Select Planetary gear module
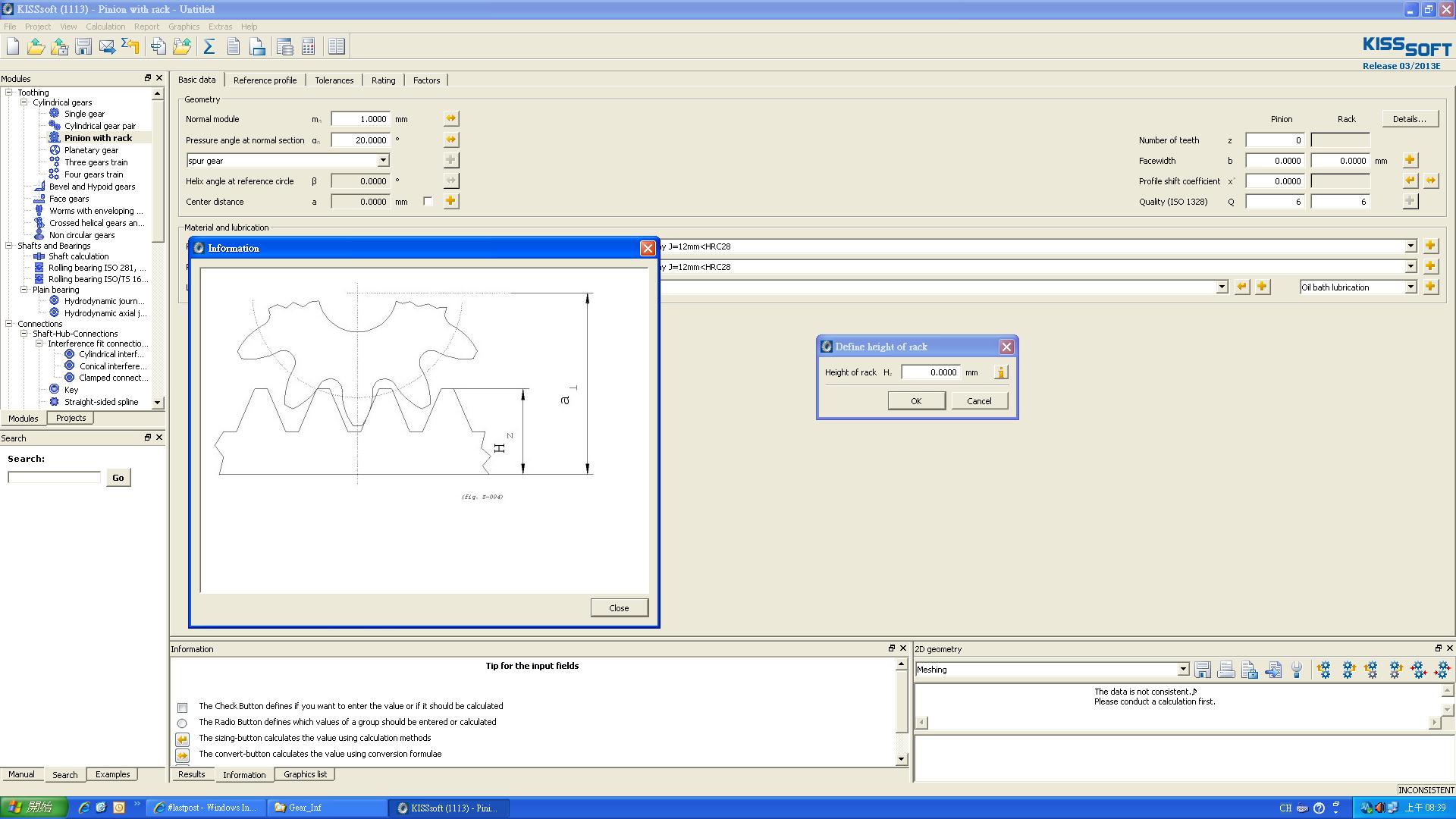 coord(91,150)
